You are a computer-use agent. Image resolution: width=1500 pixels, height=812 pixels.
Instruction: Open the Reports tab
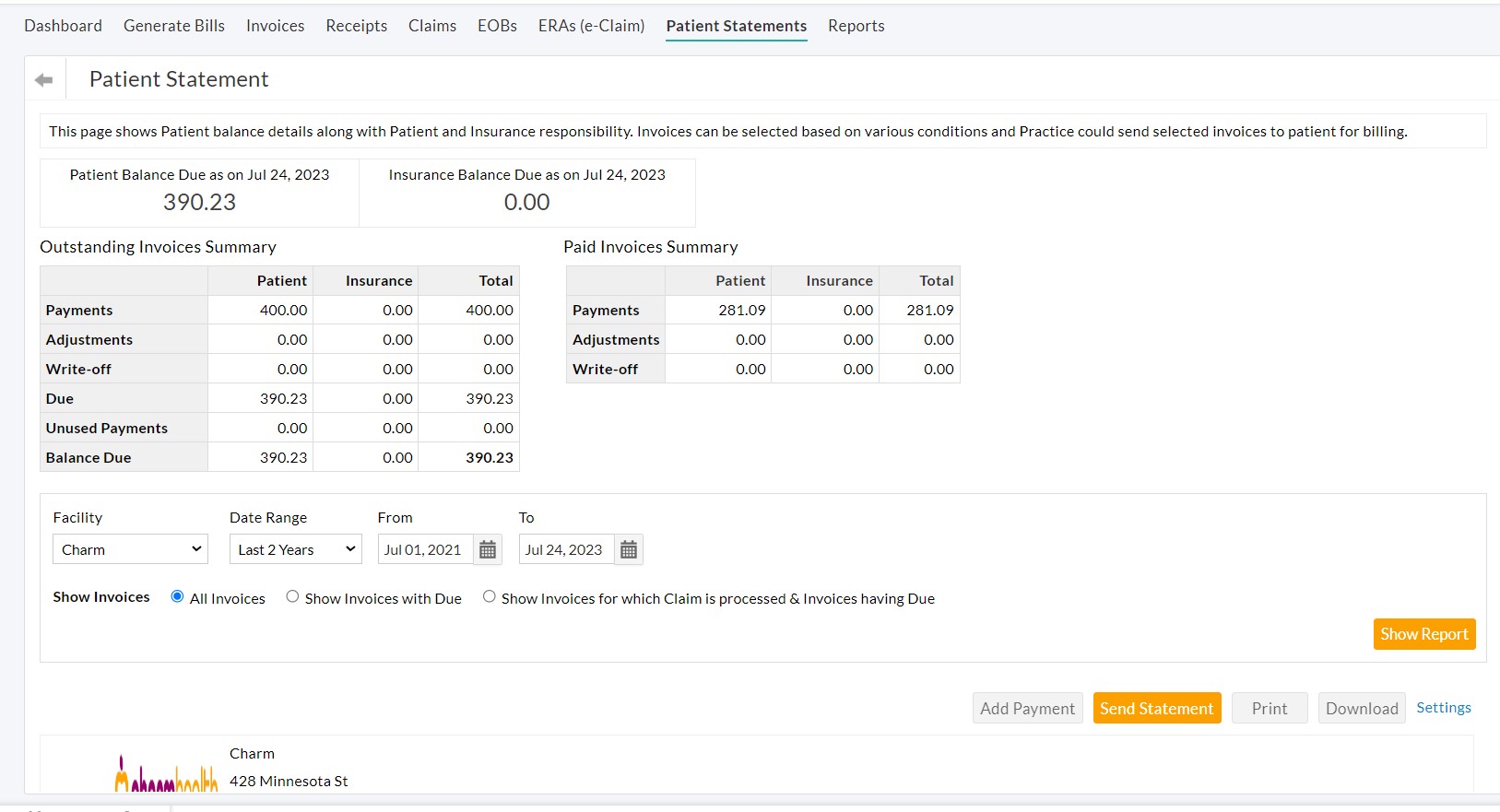coord(856,26)
